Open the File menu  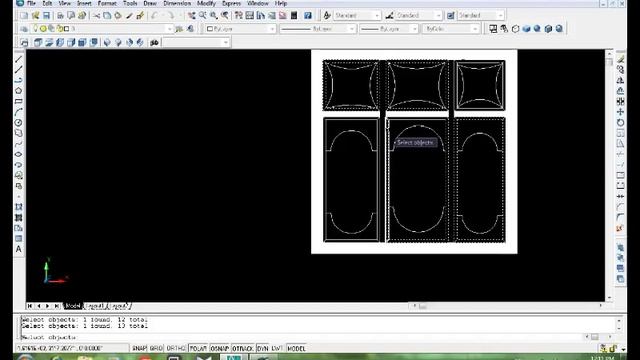click(x=31, y=3)
